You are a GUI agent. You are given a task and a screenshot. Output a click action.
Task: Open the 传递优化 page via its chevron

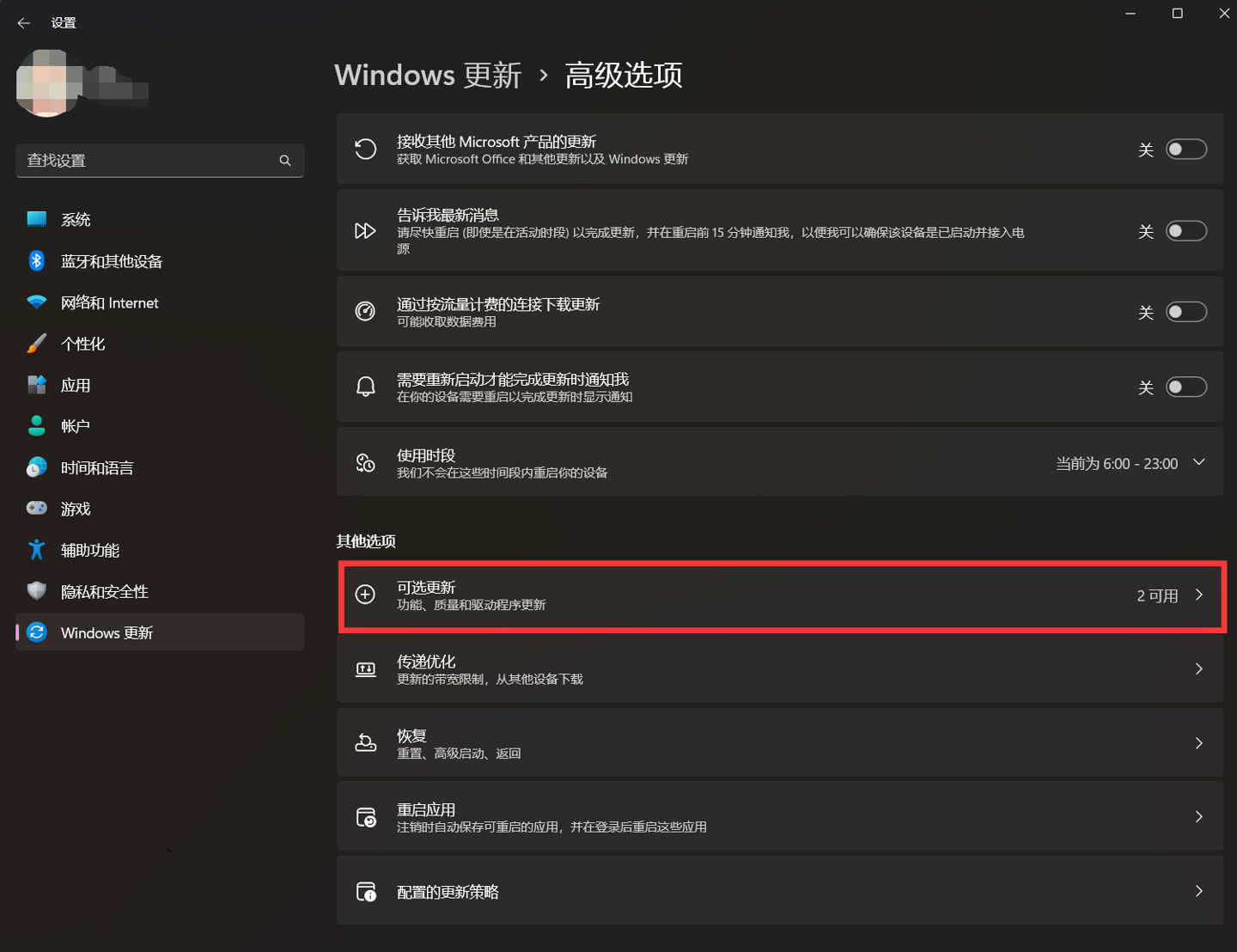[x=1199, y=668]
